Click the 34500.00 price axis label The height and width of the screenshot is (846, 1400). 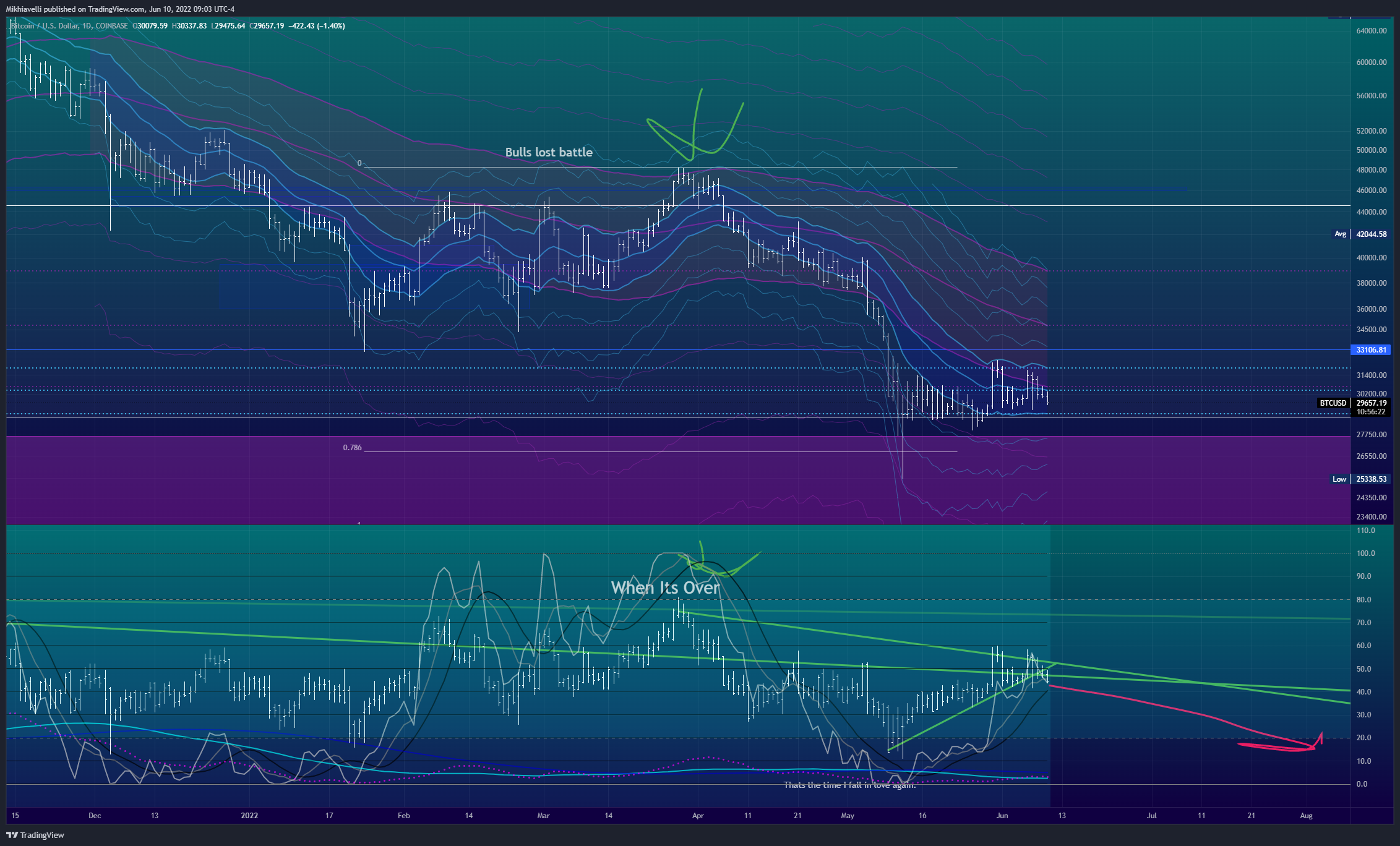1371,330
